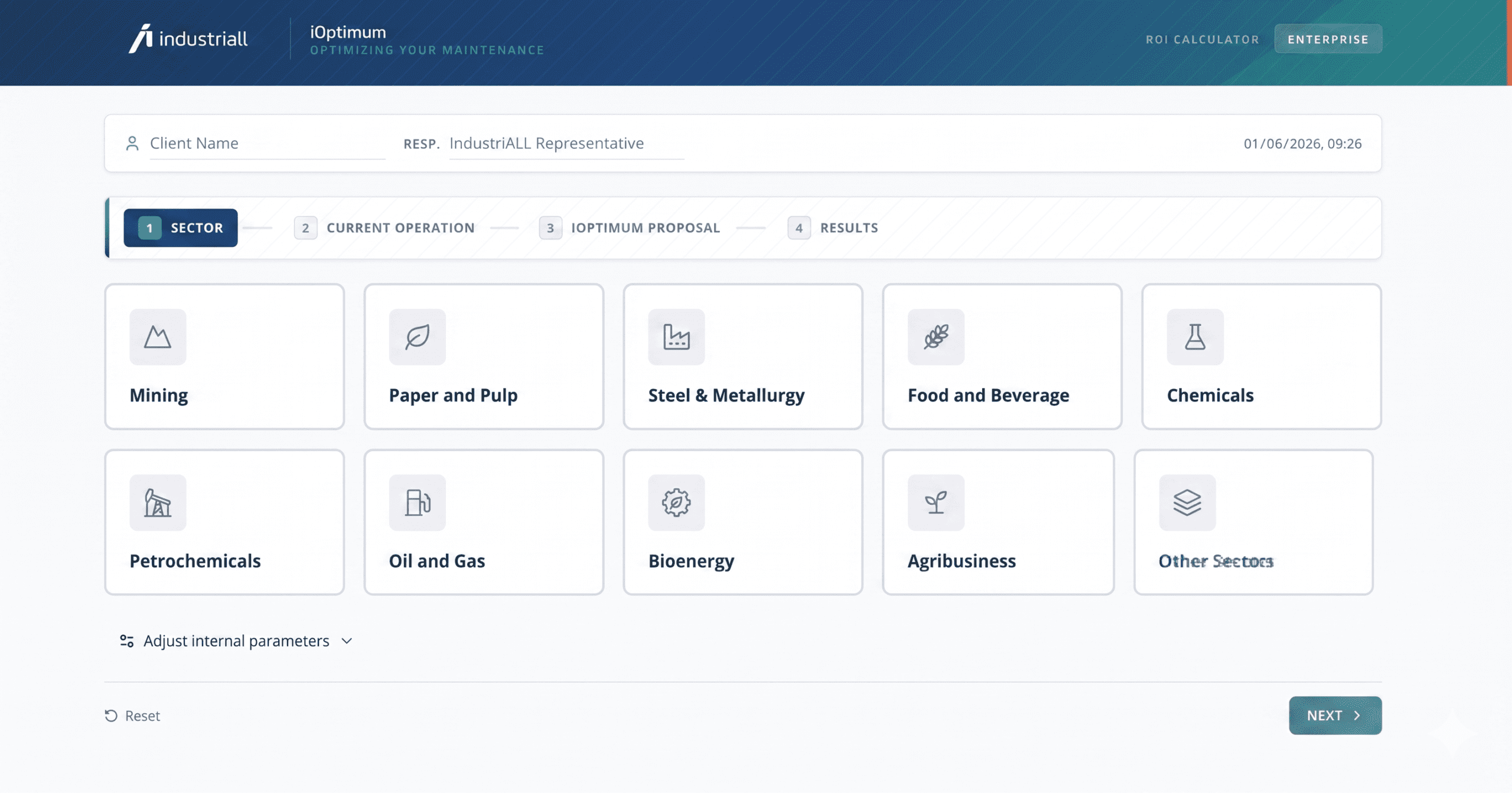The image size is (1512, 793).
Task: Choose the Chemicals sector label
Action: pos(1210,395)
